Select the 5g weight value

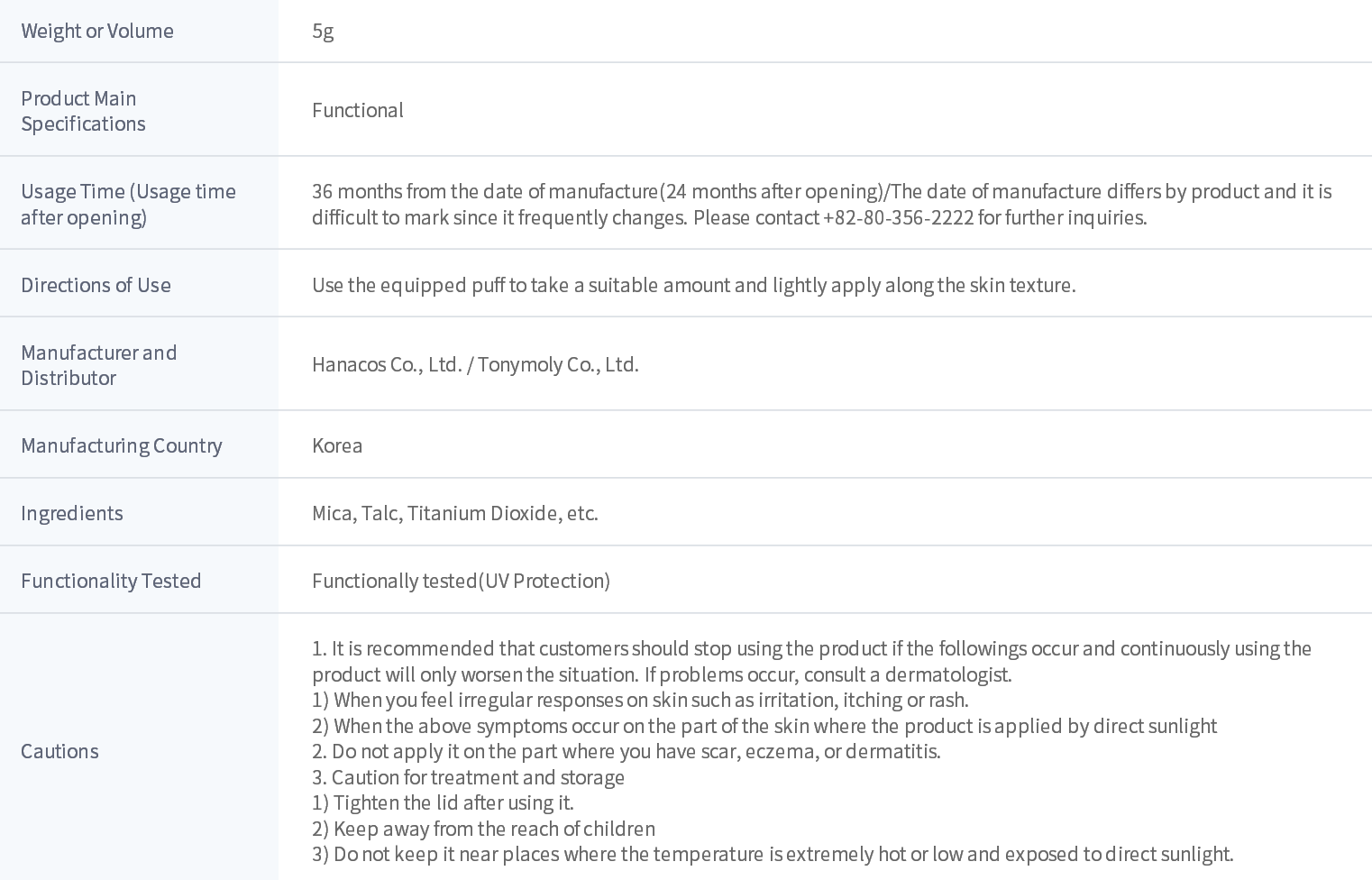323,31
